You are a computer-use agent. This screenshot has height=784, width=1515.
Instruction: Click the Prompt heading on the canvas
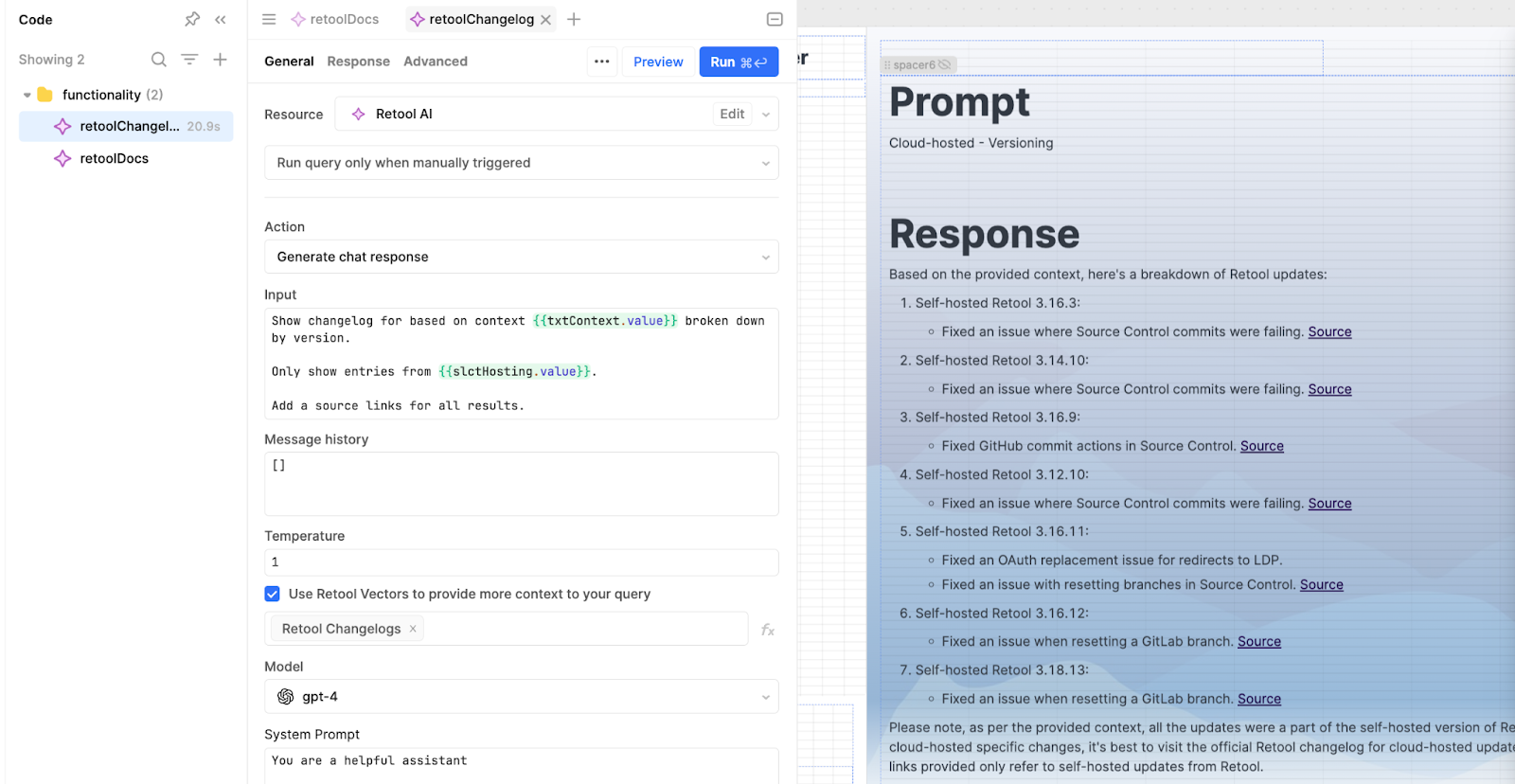[x=959, y=102]
